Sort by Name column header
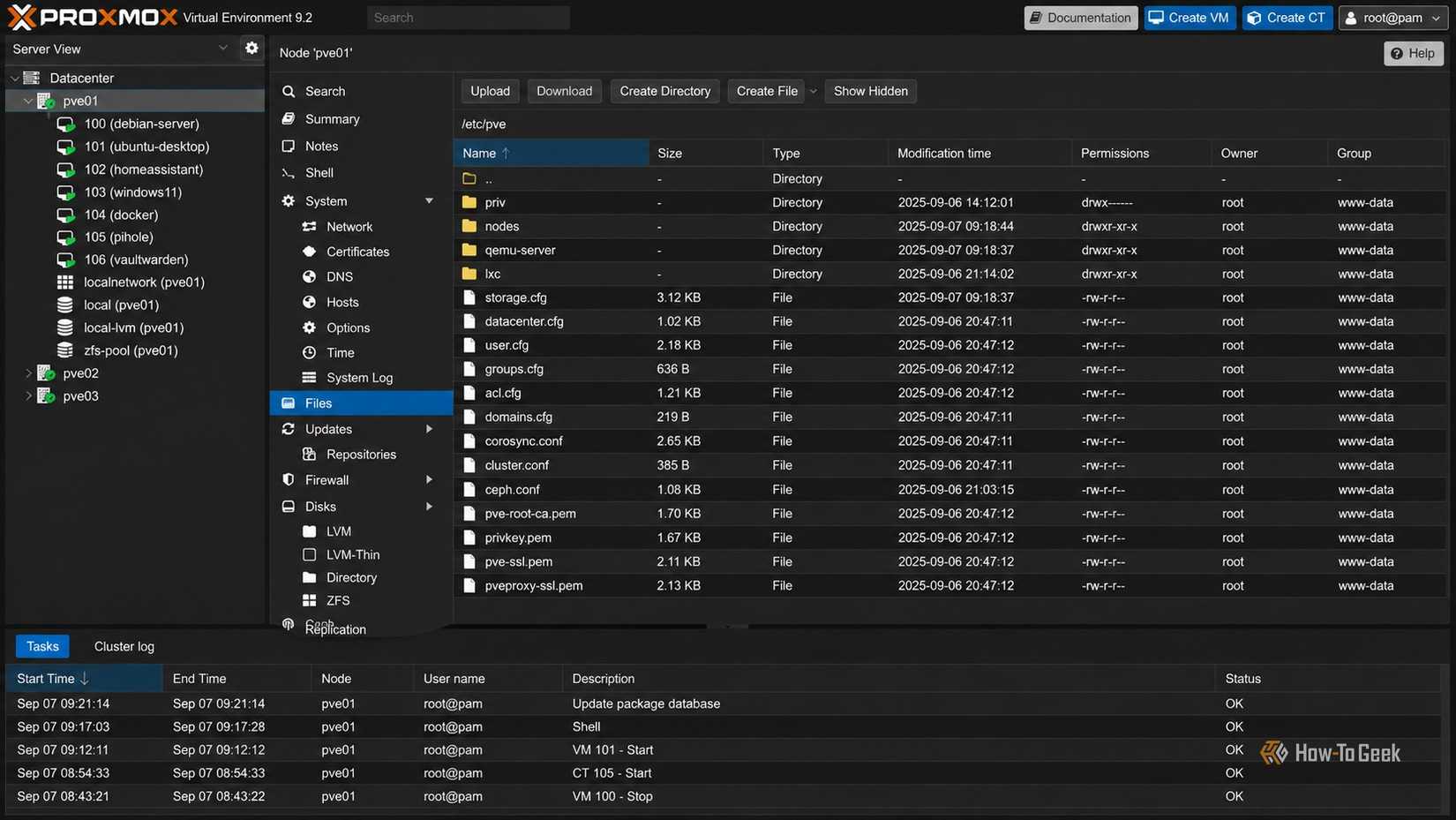Screen dimensions: 1456x820 [x=552, y=154]
